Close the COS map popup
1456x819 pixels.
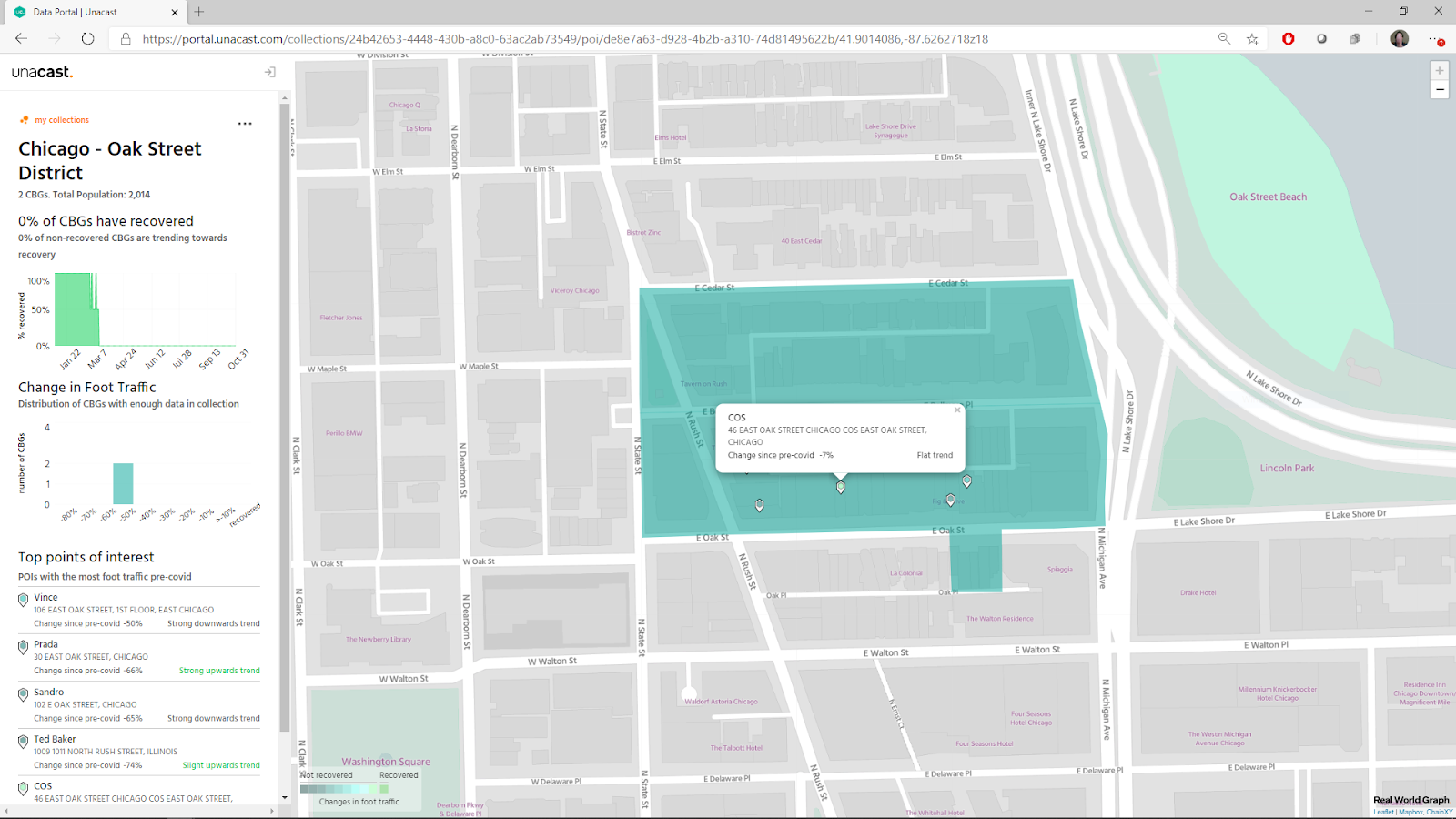point(956,410)
